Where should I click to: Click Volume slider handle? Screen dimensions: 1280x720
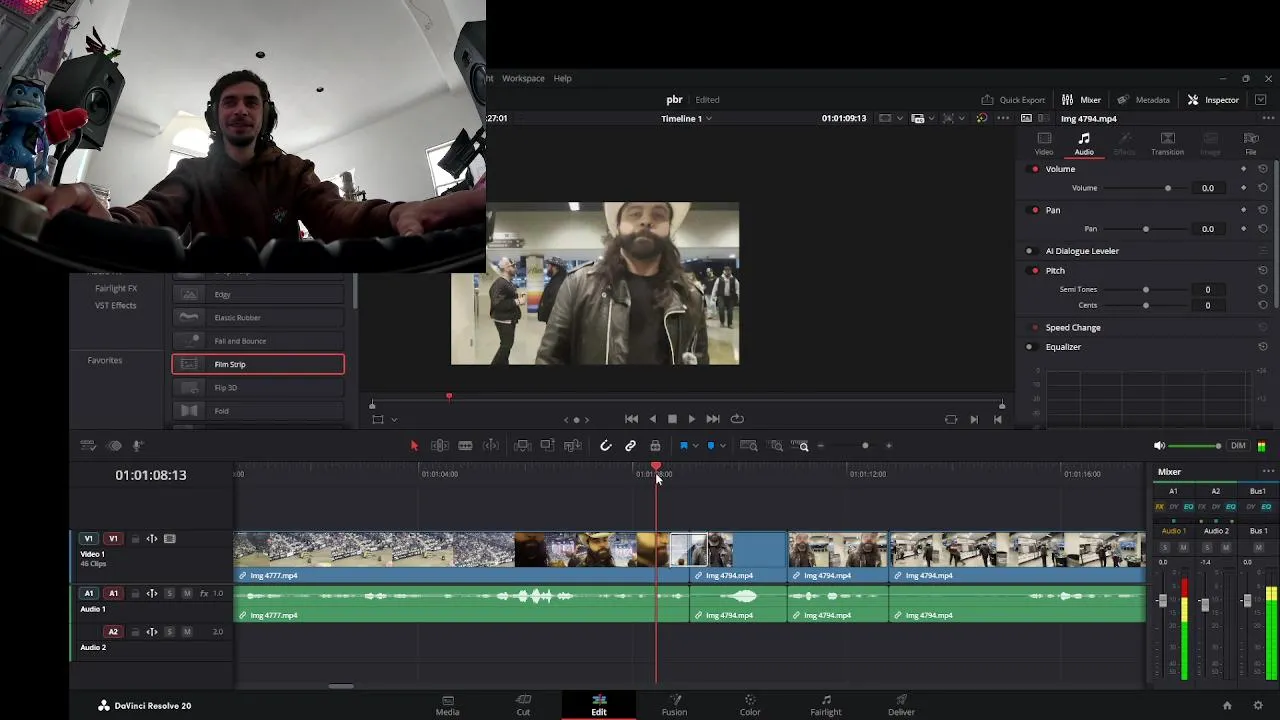1167,188
